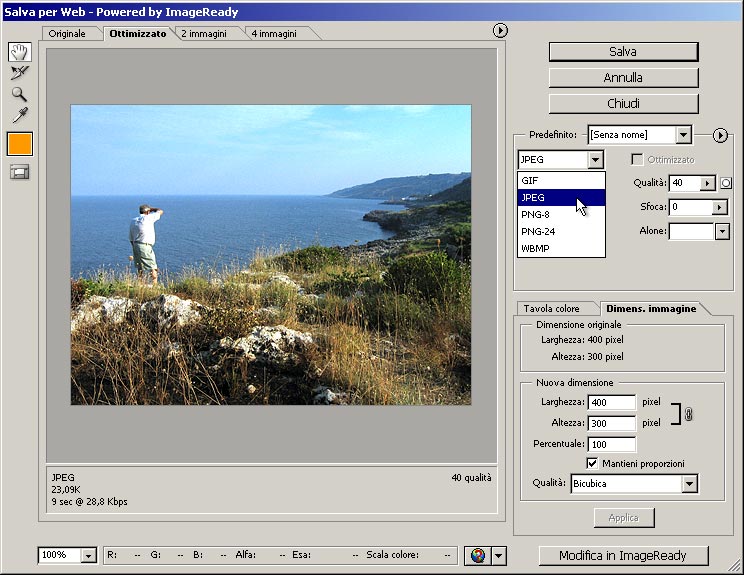Click the orange eyedropper color swatch
The image size is (744, 575).
point(19,144)
